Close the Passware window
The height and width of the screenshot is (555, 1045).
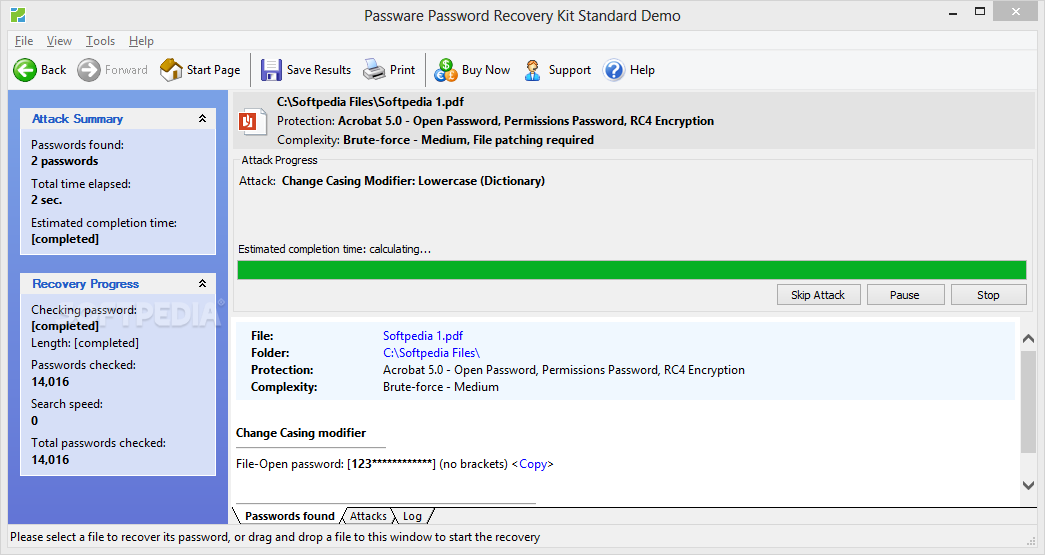pos(1015,11)
